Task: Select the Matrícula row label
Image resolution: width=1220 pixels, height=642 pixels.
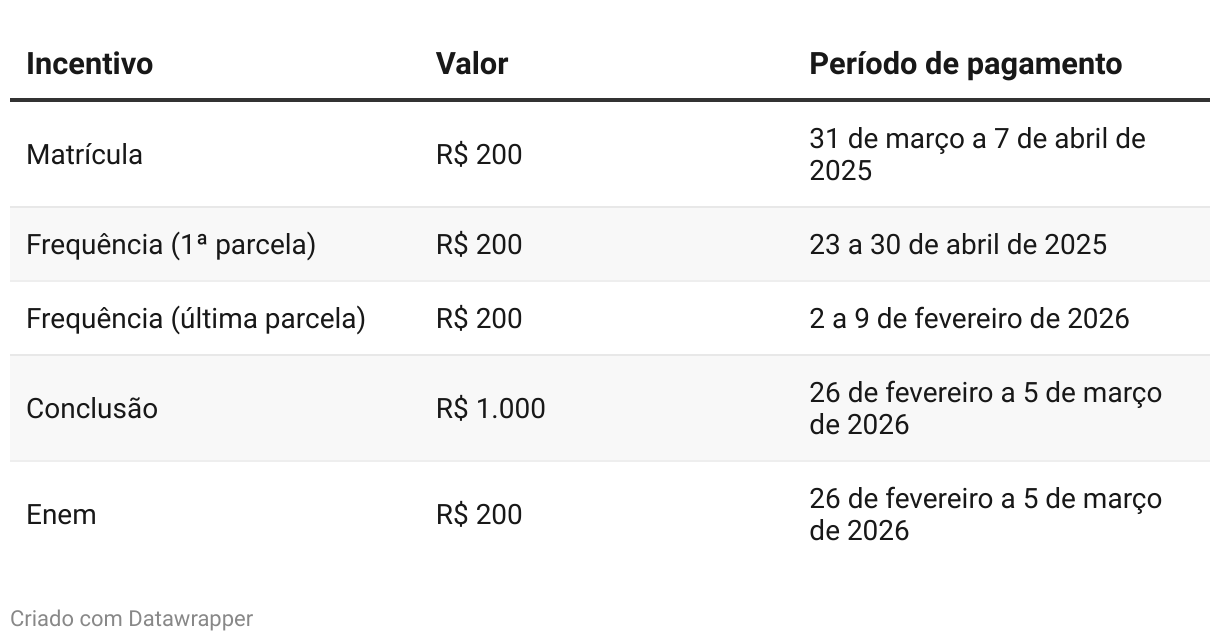Action: 84,155
